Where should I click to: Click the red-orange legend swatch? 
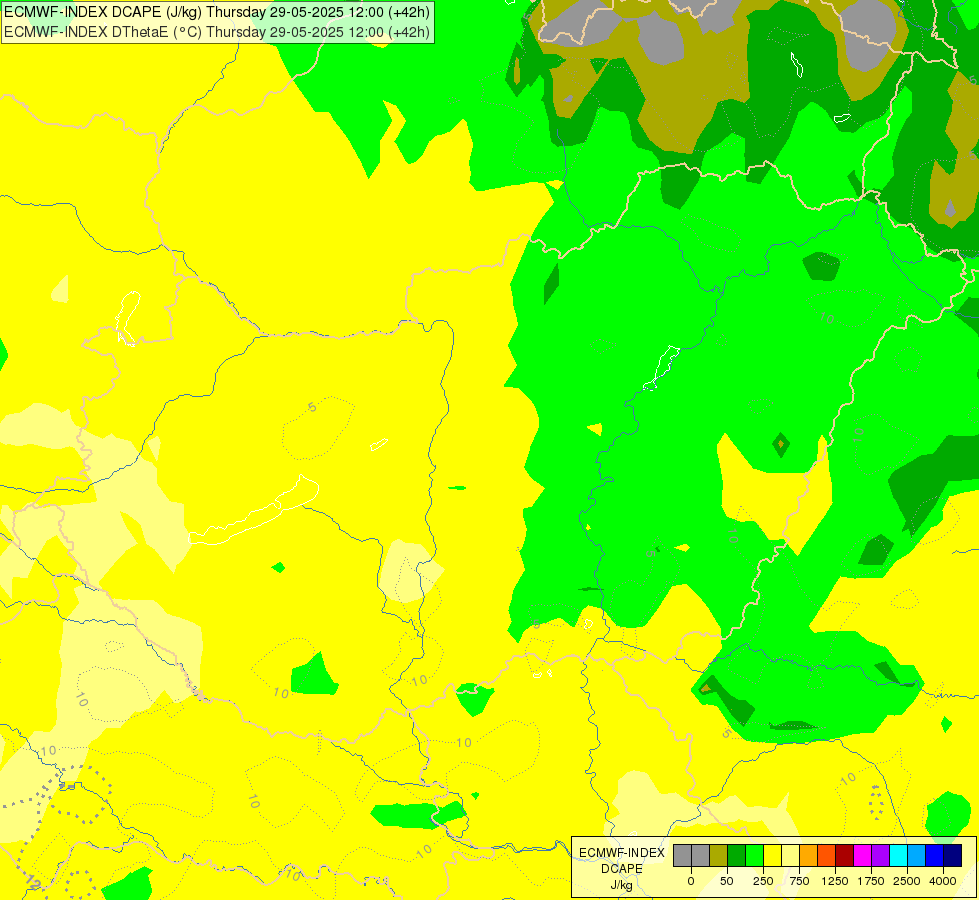pos(827,855)
